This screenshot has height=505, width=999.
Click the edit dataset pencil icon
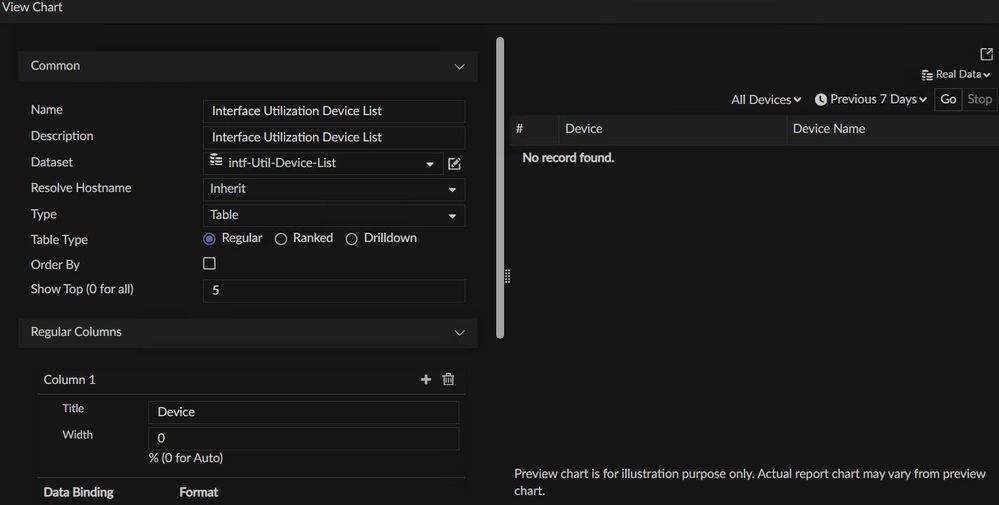tap(454, 164)
